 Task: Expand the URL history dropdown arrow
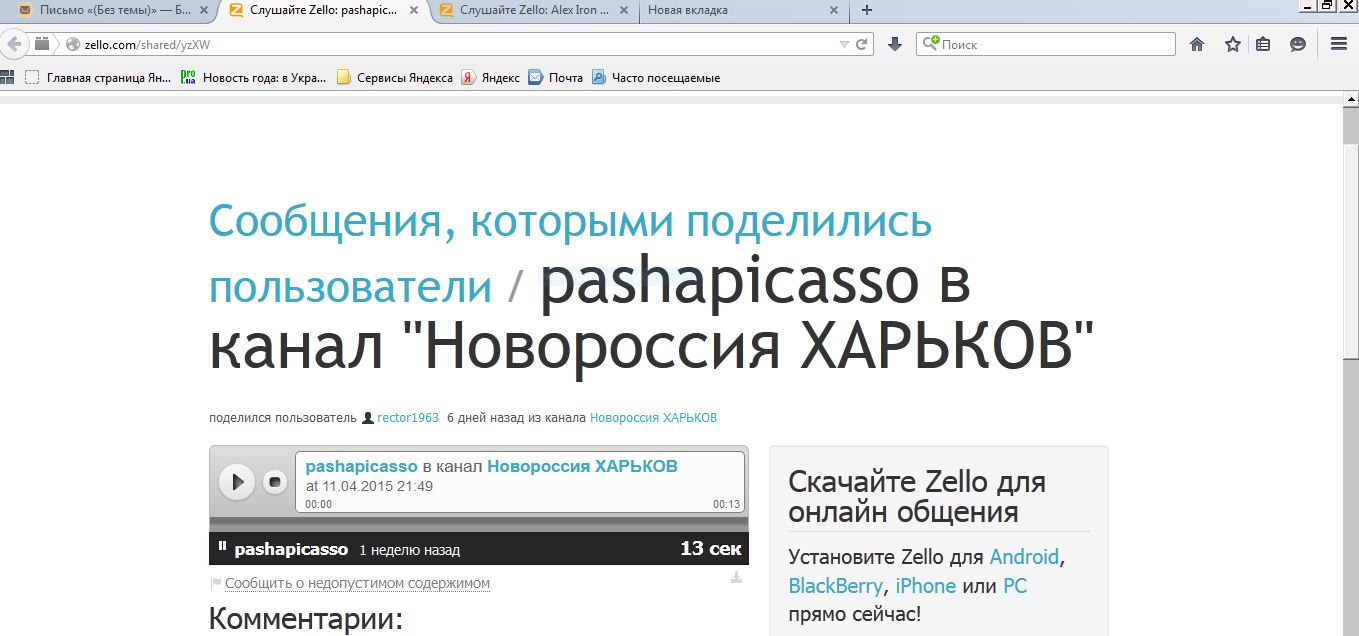click(x=844, y=44)
